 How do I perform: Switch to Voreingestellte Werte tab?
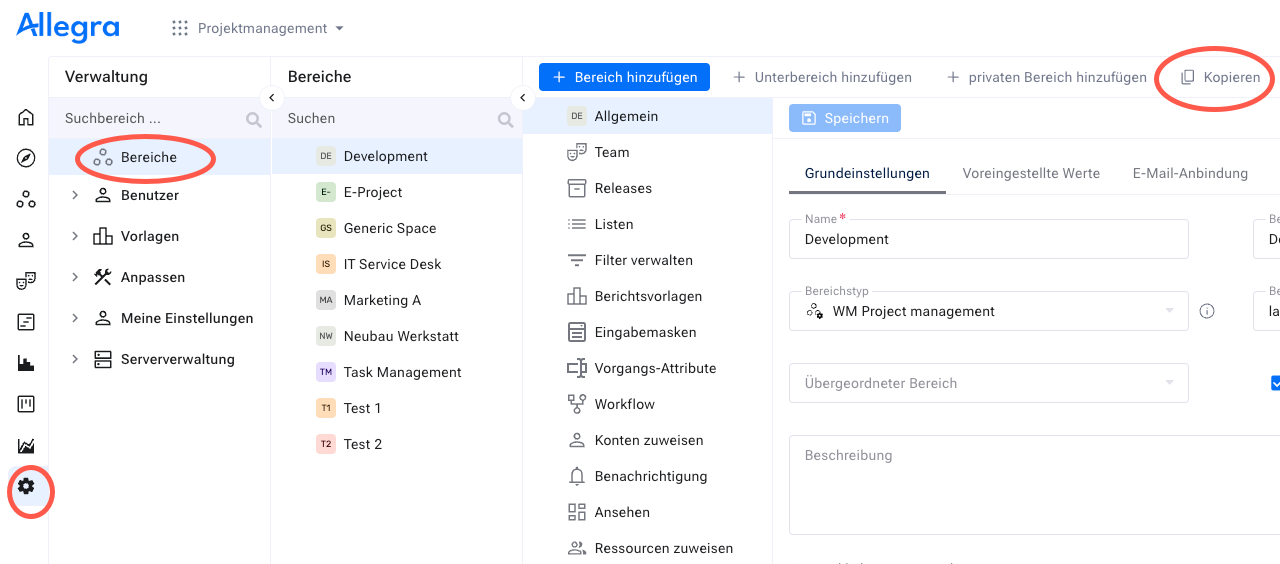click(x=1031, y=173)
